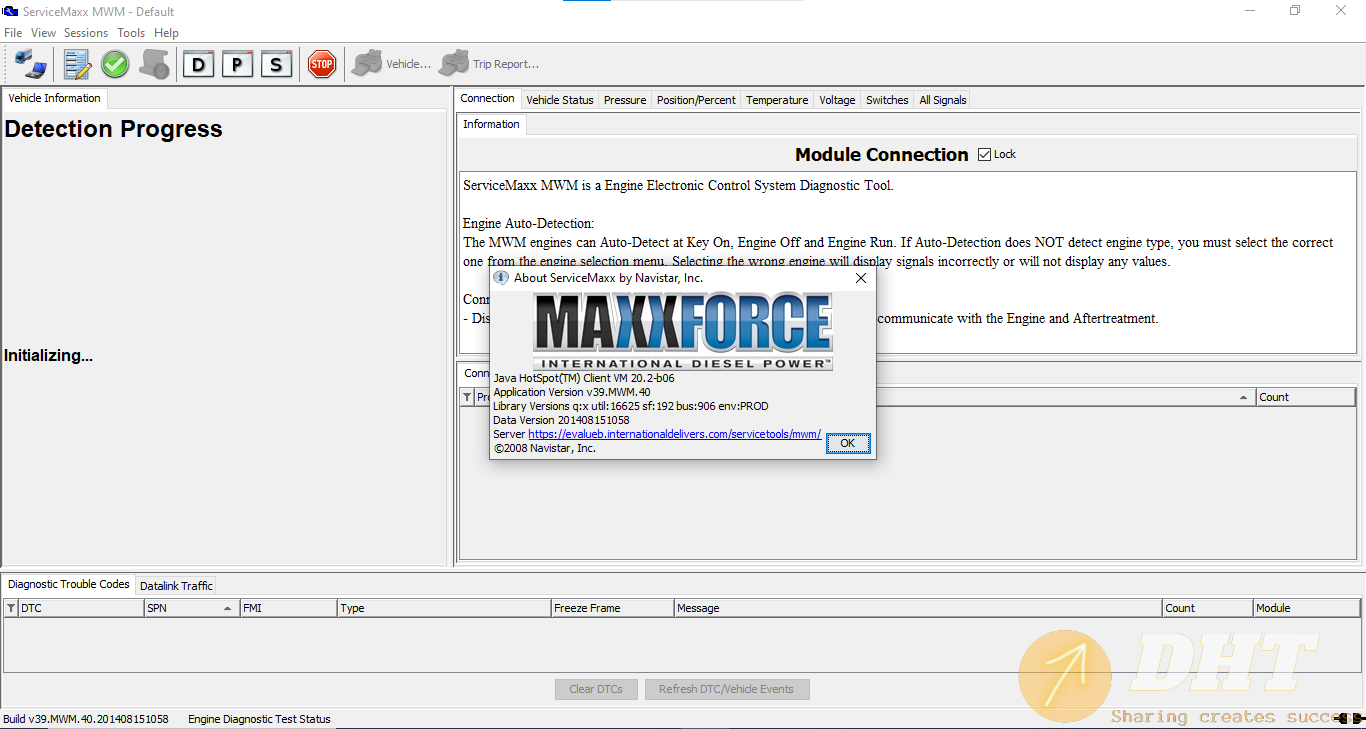Select the Information sub-tab
Screen dimensions: 1366x729
(491, 124)
